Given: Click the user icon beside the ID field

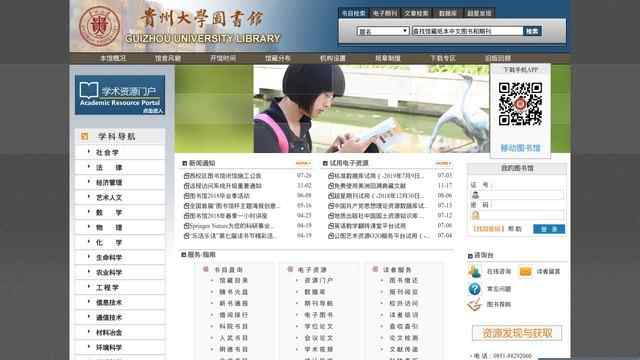Looking at the screenshot, I should coord(475,195).
